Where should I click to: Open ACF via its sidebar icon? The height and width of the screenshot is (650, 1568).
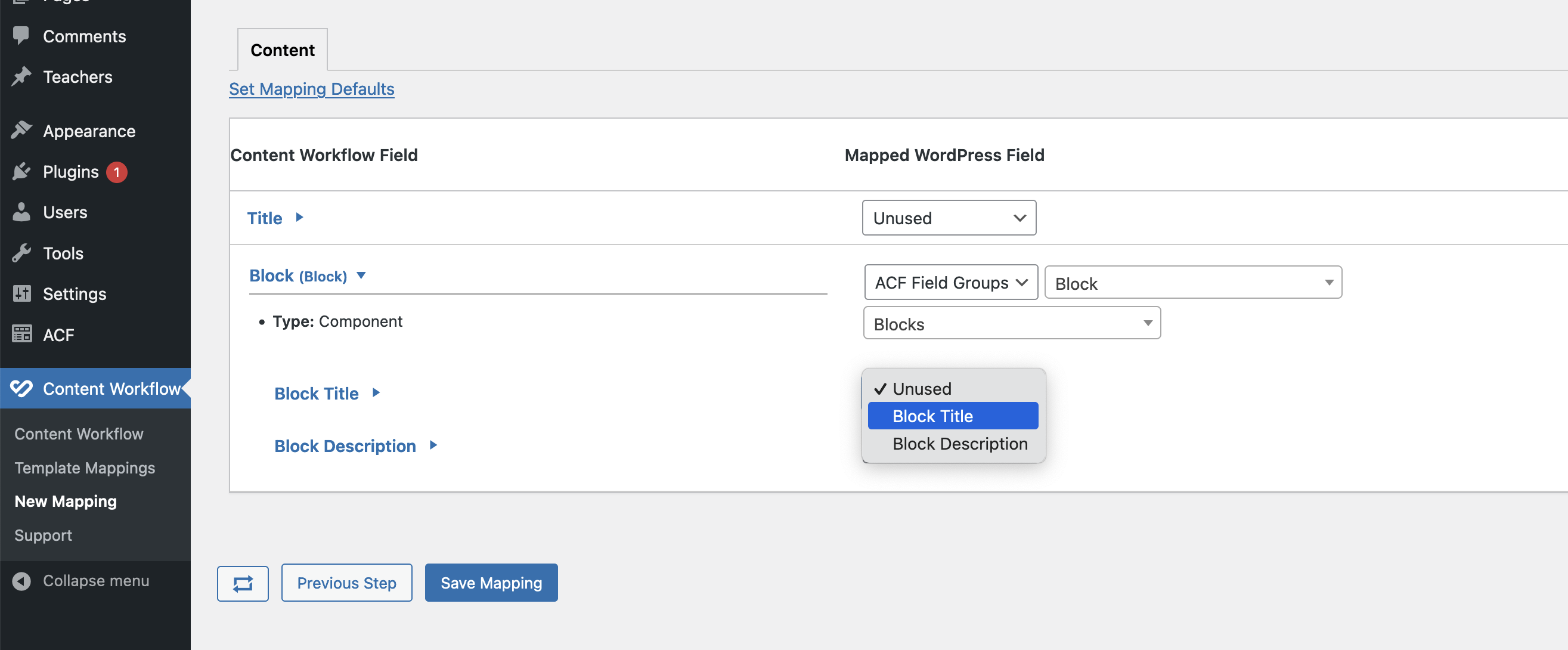pos(22,334)
